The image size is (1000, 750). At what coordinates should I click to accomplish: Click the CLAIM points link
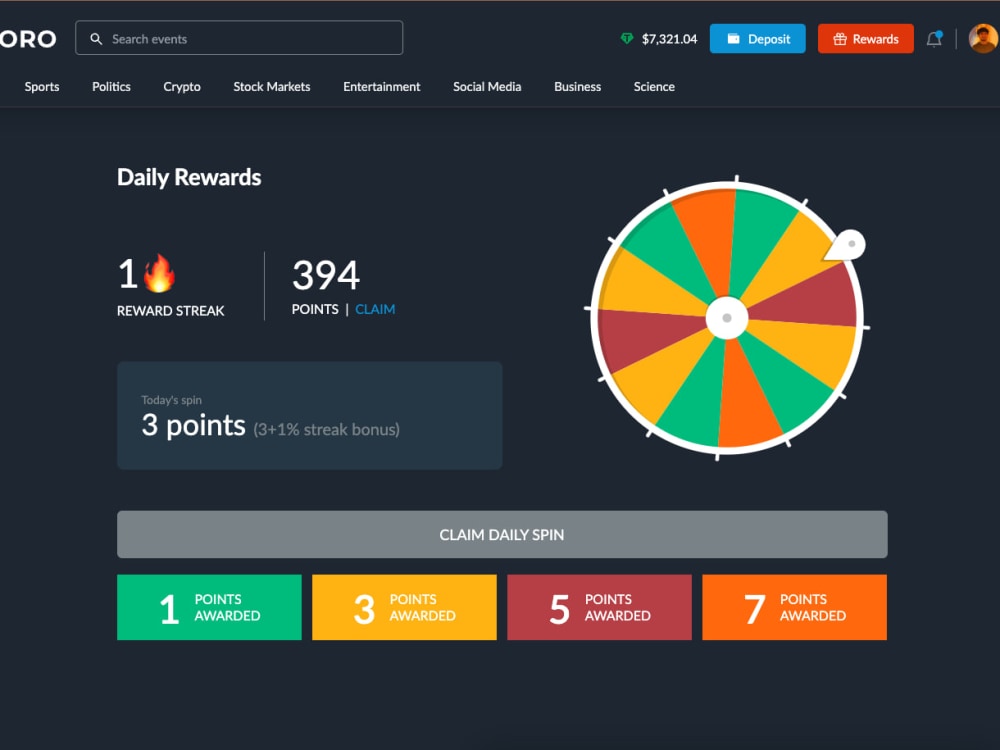[375, 309]
